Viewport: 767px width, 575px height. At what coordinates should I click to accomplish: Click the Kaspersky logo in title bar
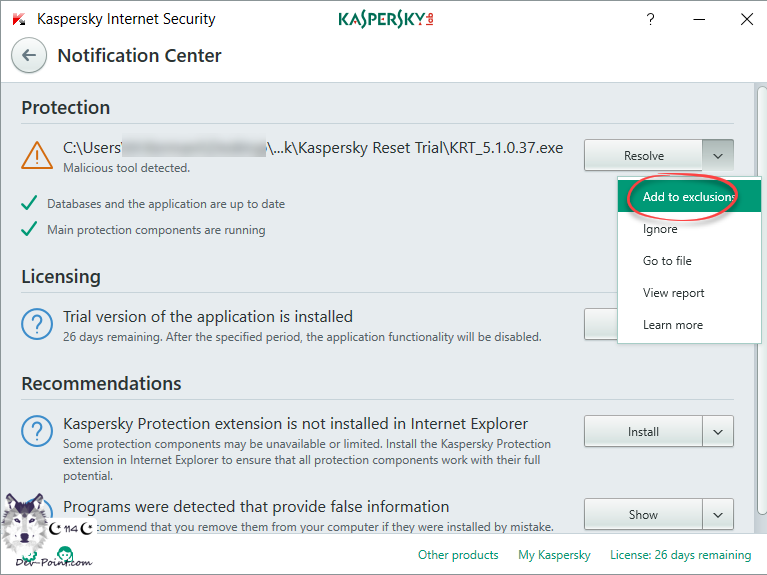point(385,19)
